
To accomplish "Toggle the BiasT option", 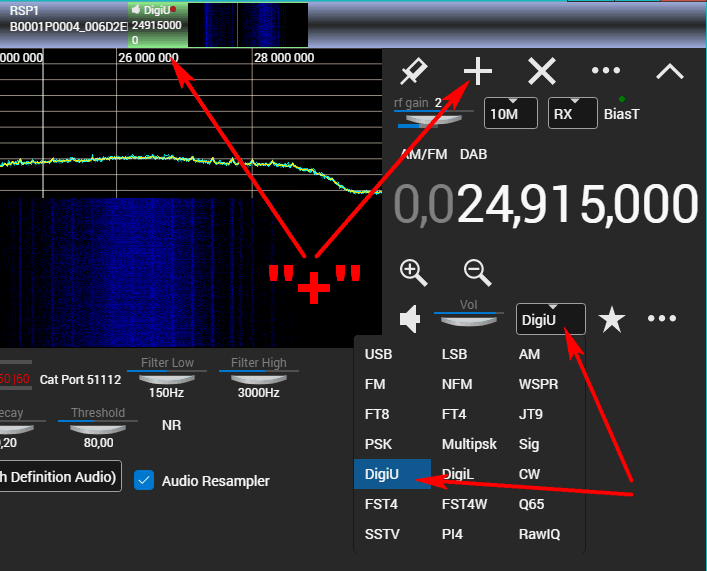I will 621,113.
